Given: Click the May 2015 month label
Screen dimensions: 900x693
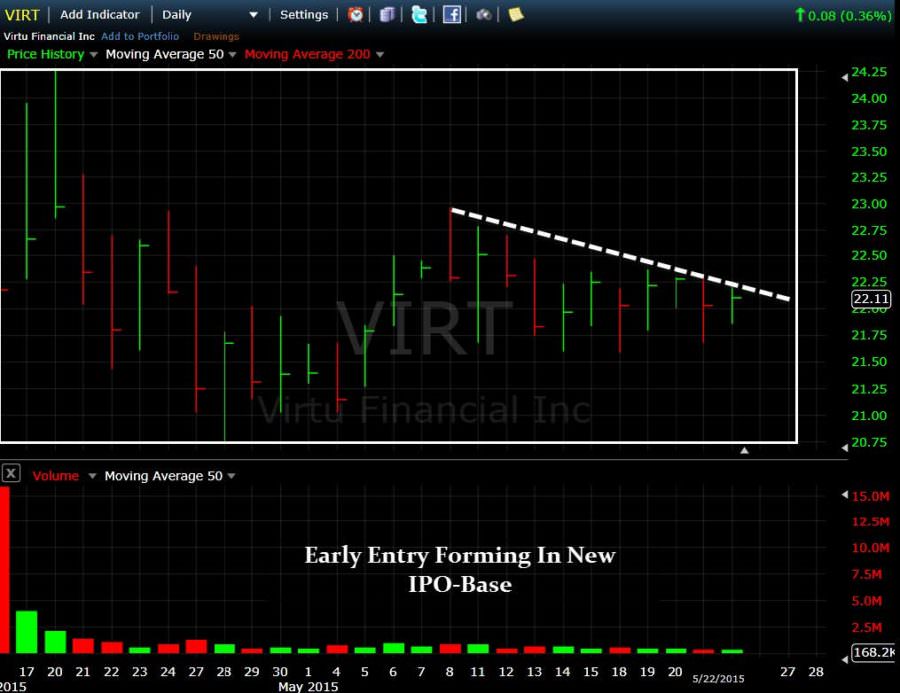Looking at the screenshot, I should [308, 687].
